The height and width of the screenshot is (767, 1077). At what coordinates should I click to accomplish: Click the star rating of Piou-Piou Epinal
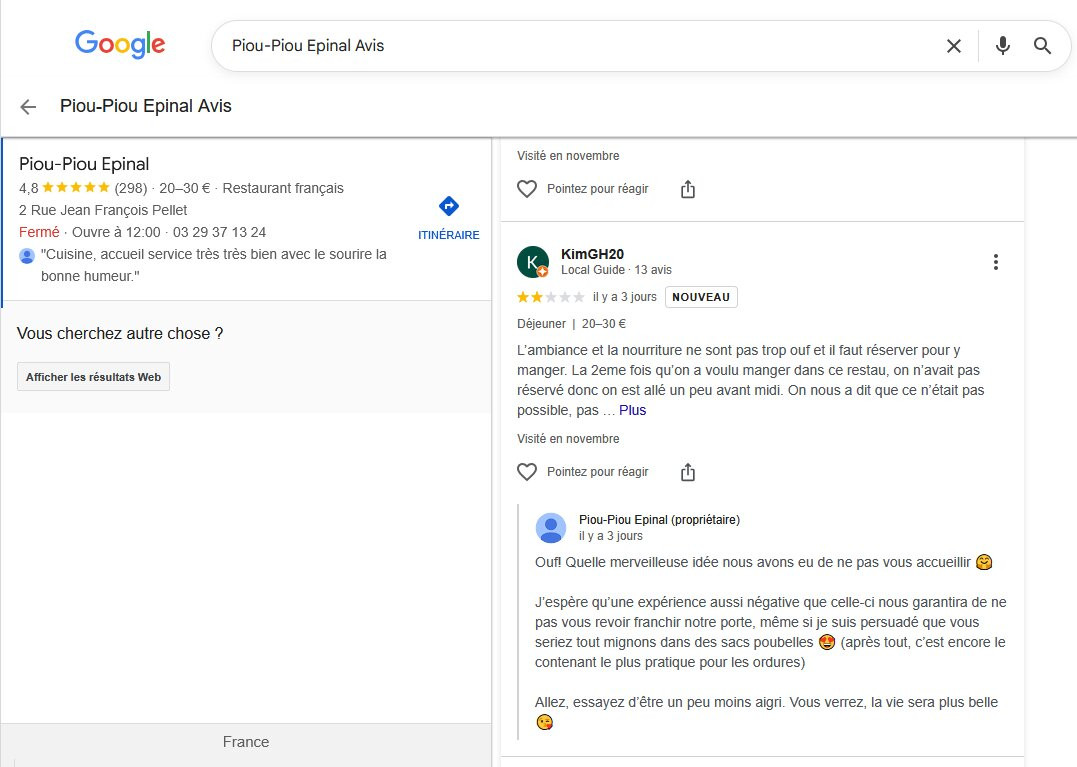76,187
